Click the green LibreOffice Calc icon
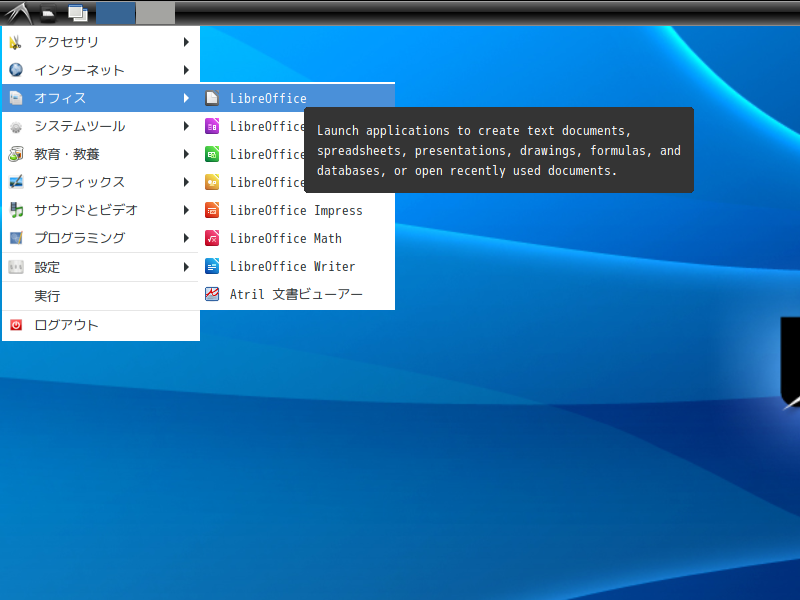This screenshot has height=600, width=800. [212, 154]
